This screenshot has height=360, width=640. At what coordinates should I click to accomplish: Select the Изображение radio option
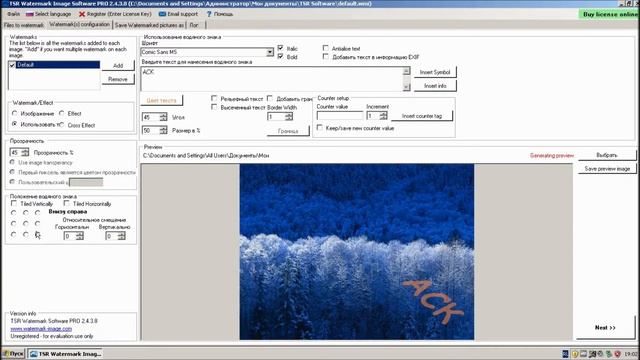click(x=15, y=113)
